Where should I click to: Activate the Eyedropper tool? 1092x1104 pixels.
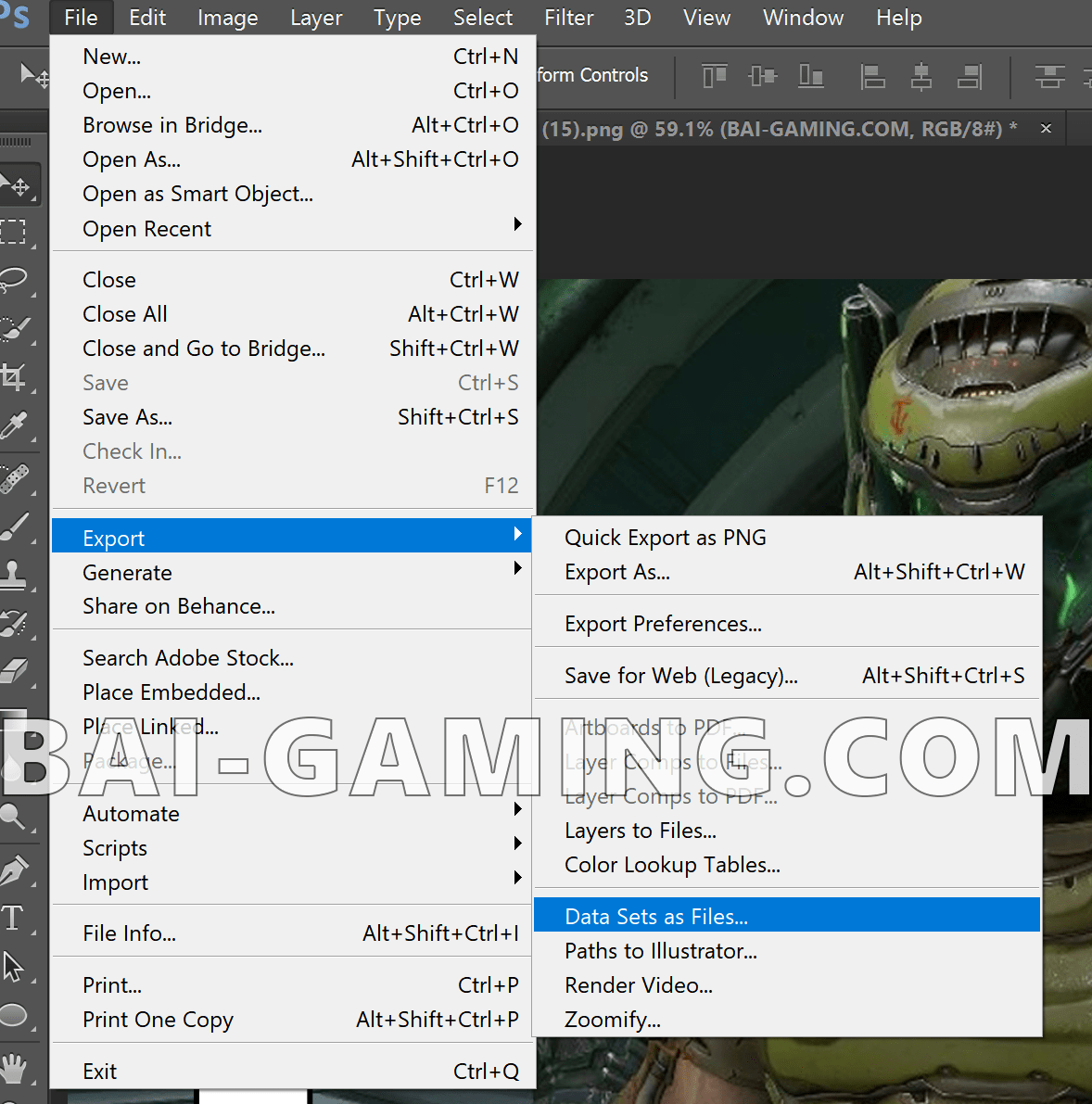click(14, 425)
